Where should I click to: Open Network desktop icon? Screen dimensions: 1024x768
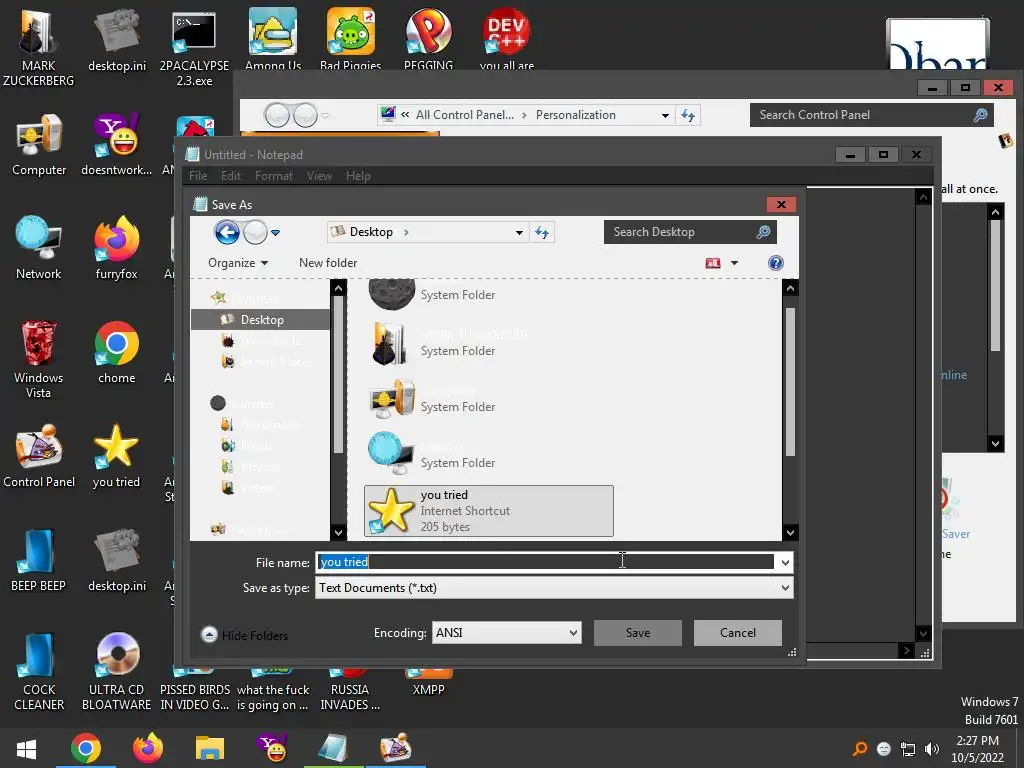(x=39, y=248)
